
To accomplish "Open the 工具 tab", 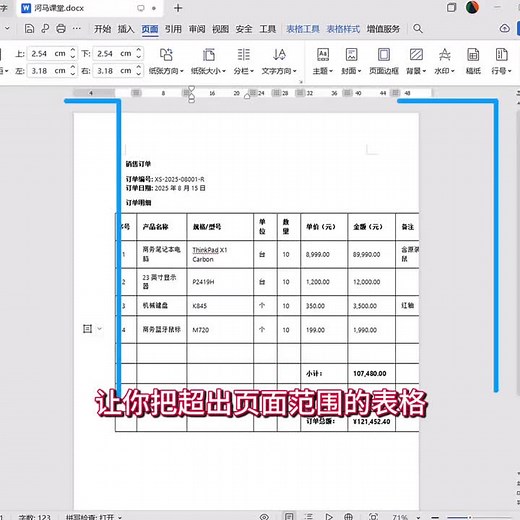I will (x=268, y=29).
